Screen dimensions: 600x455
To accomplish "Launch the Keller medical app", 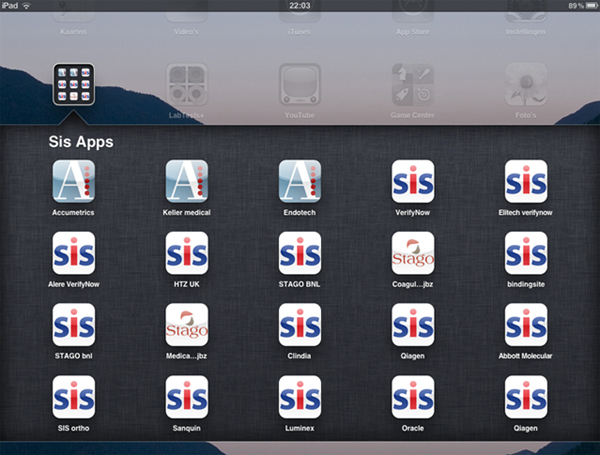I will (x=186, y=181).
